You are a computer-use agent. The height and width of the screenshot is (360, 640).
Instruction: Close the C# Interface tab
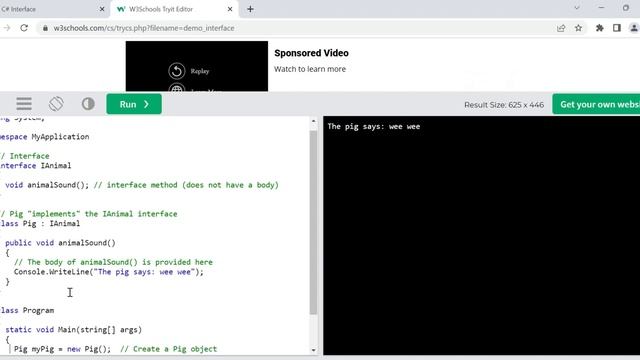(x=102, y=9)
